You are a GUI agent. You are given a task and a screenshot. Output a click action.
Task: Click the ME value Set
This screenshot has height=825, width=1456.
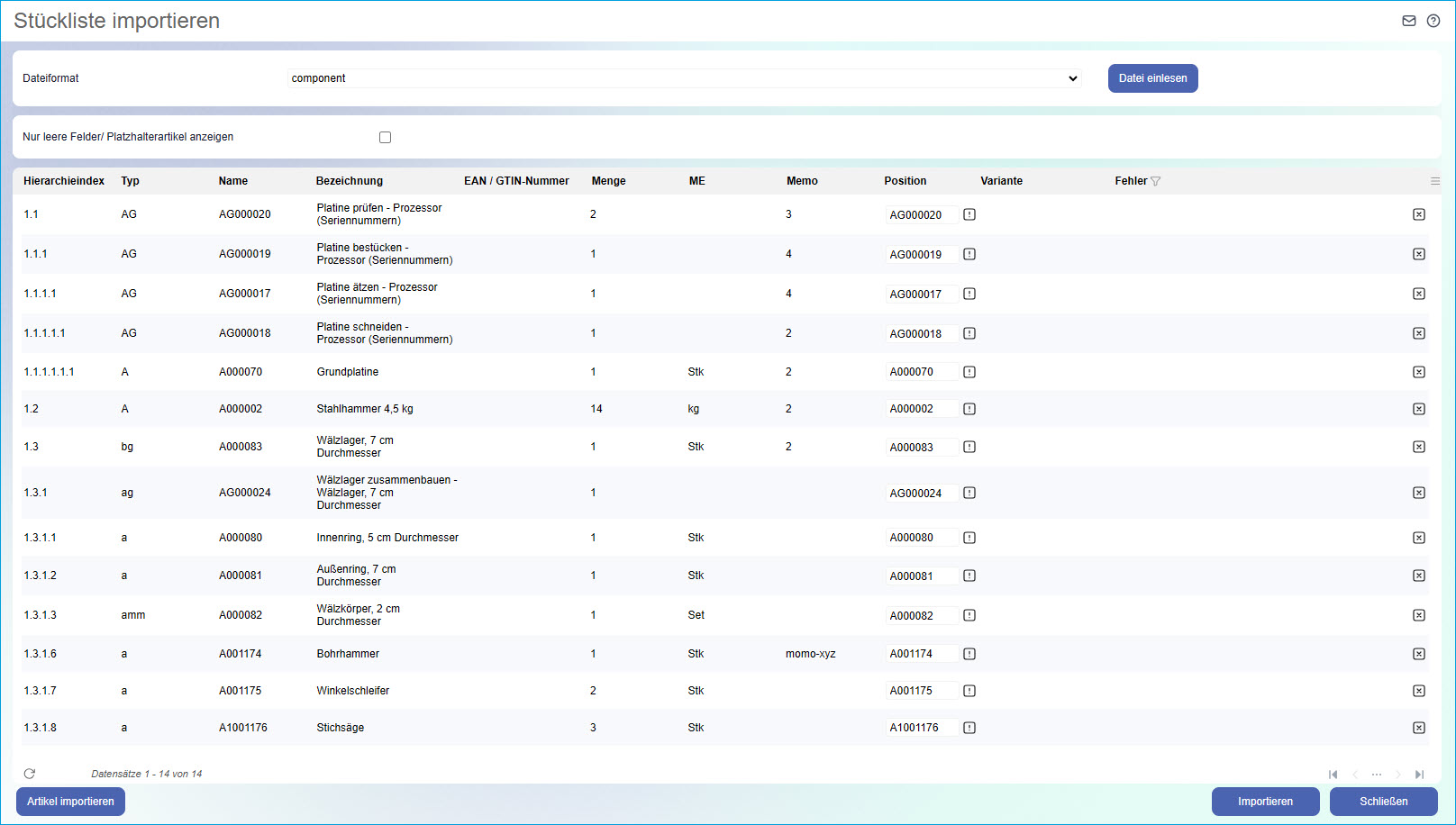pos(696,615)
